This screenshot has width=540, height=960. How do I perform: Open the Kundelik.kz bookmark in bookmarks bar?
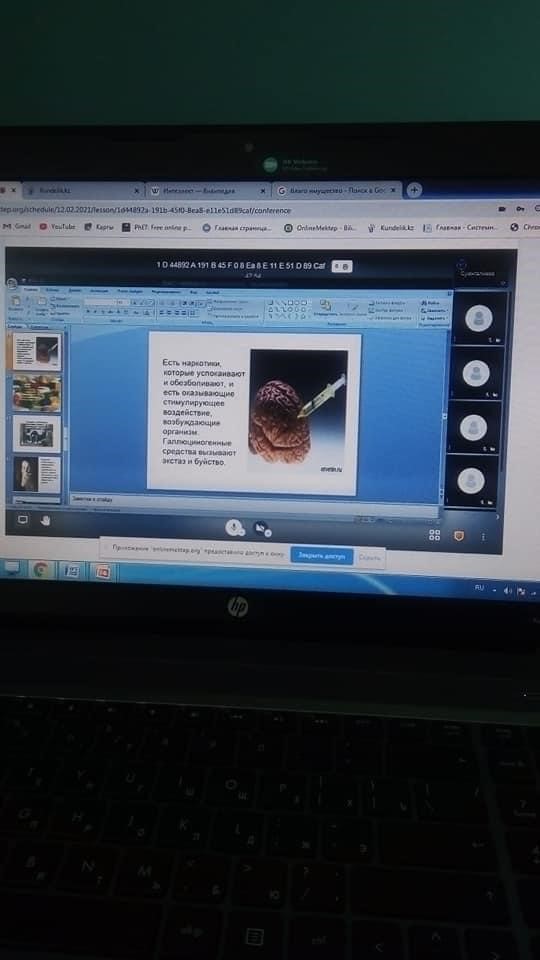click(391, 228)
